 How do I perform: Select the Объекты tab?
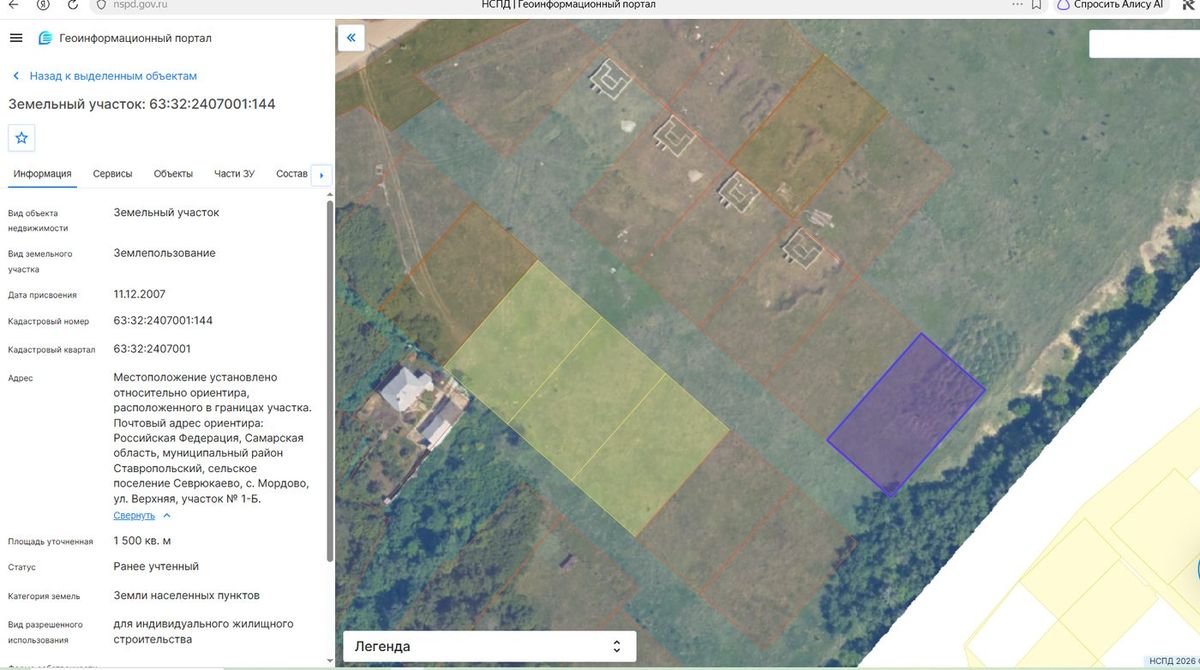(x=173, y=174)
